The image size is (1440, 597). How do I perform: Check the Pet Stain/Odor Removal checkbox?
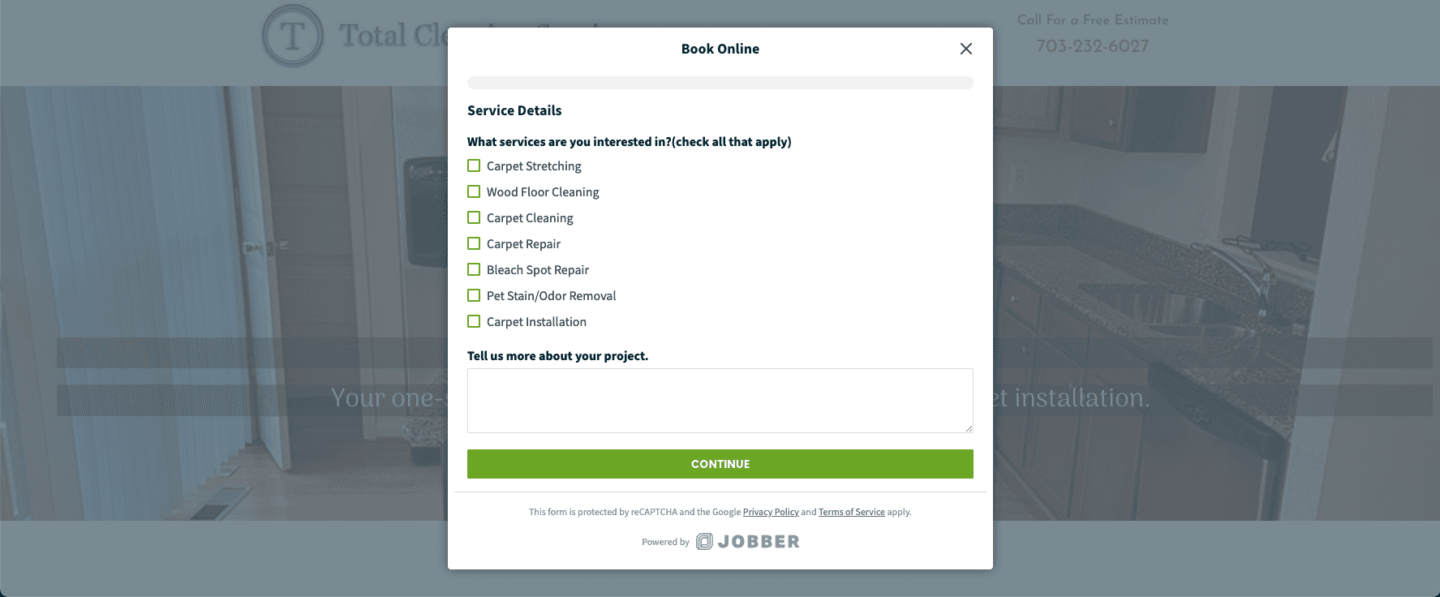(474, 296)
